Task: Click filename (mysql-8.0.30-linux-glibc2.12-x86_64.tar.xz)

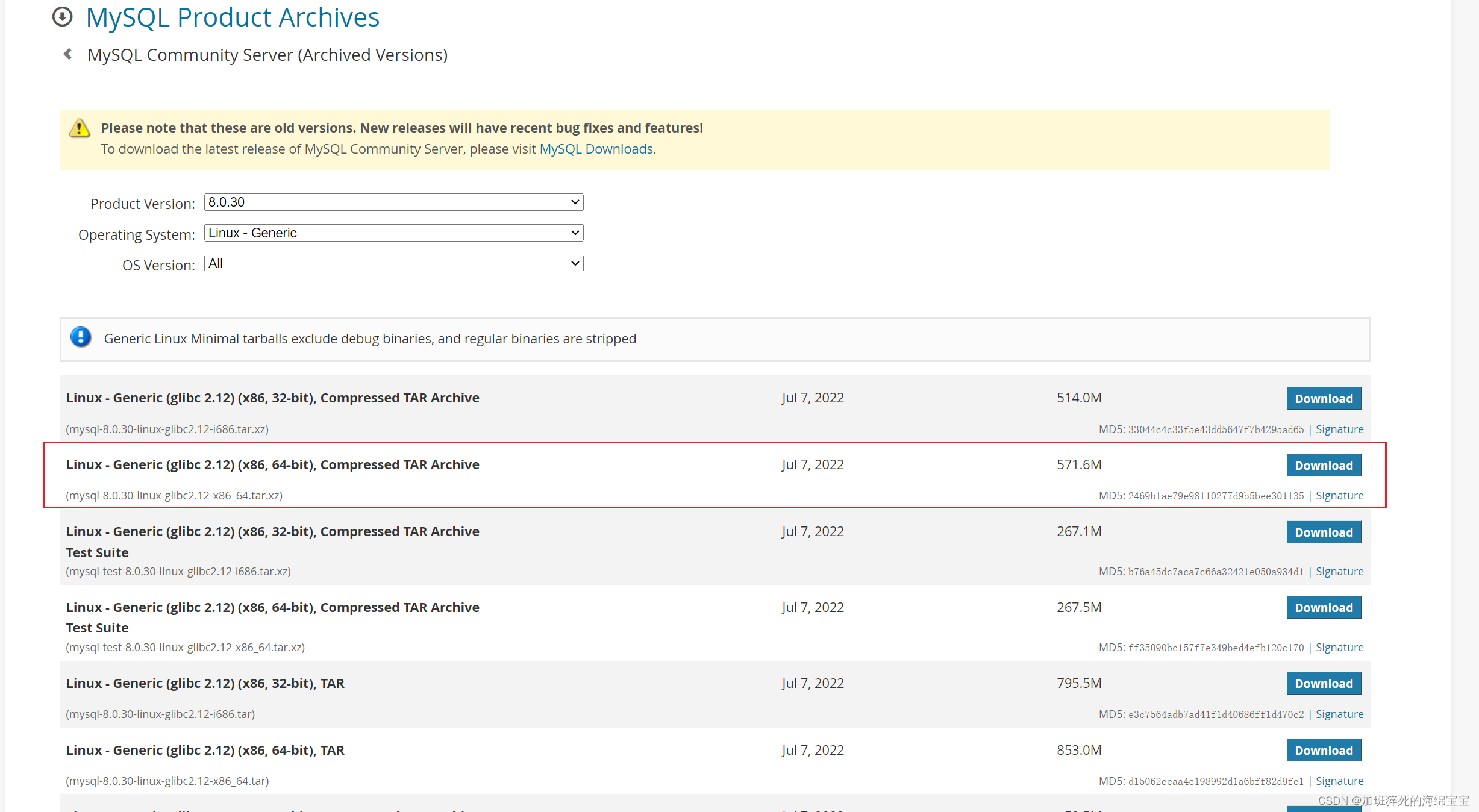Action: tap(174, 496)
